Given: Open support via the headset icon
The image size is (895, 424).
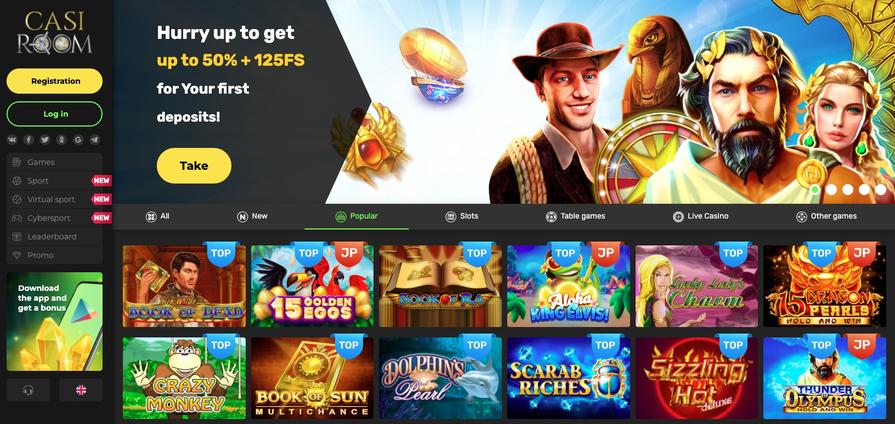Looking at the screenshot, I should tap(28, 390).
